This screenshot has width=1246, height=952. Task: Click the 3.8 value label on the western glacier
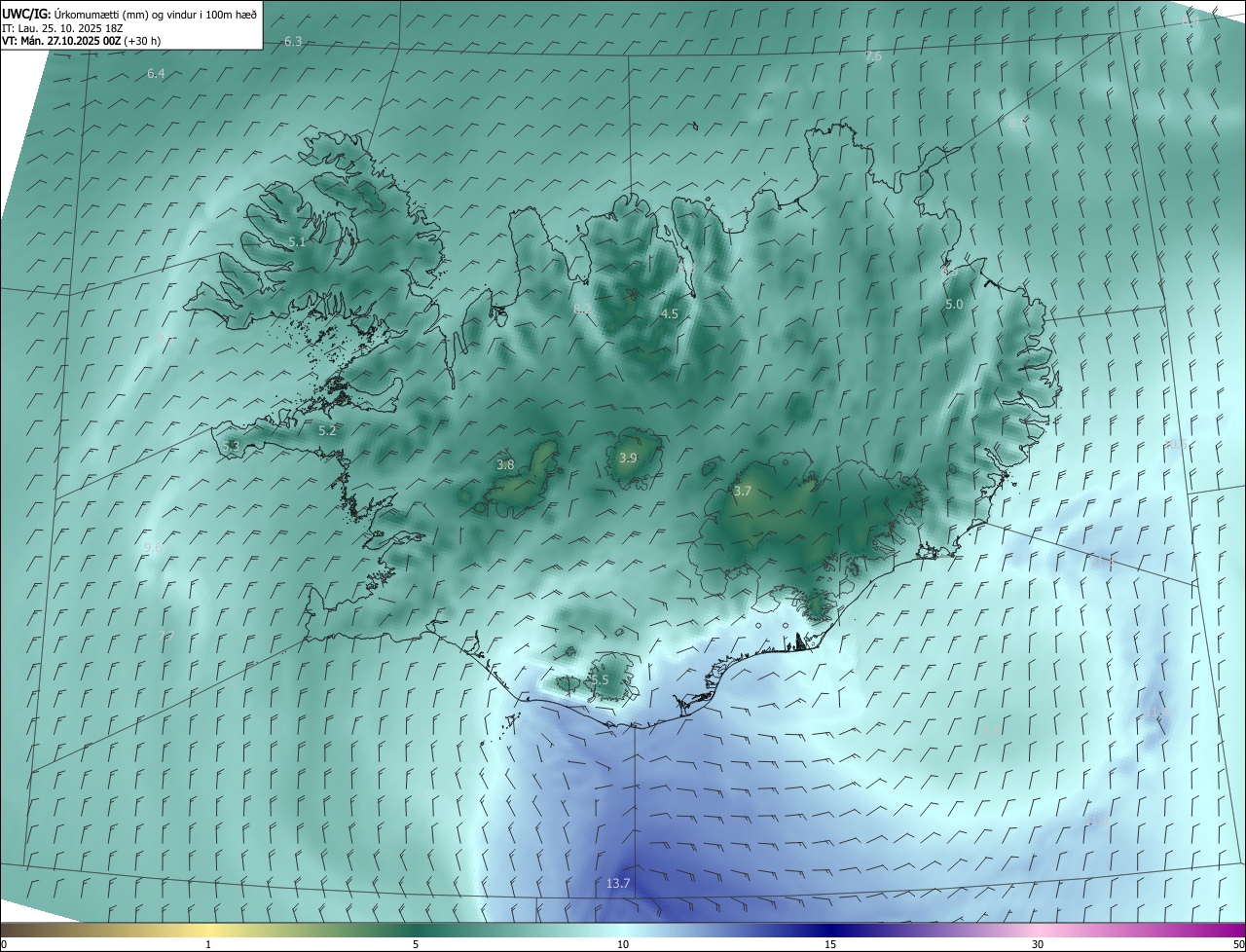pos(505,465)
